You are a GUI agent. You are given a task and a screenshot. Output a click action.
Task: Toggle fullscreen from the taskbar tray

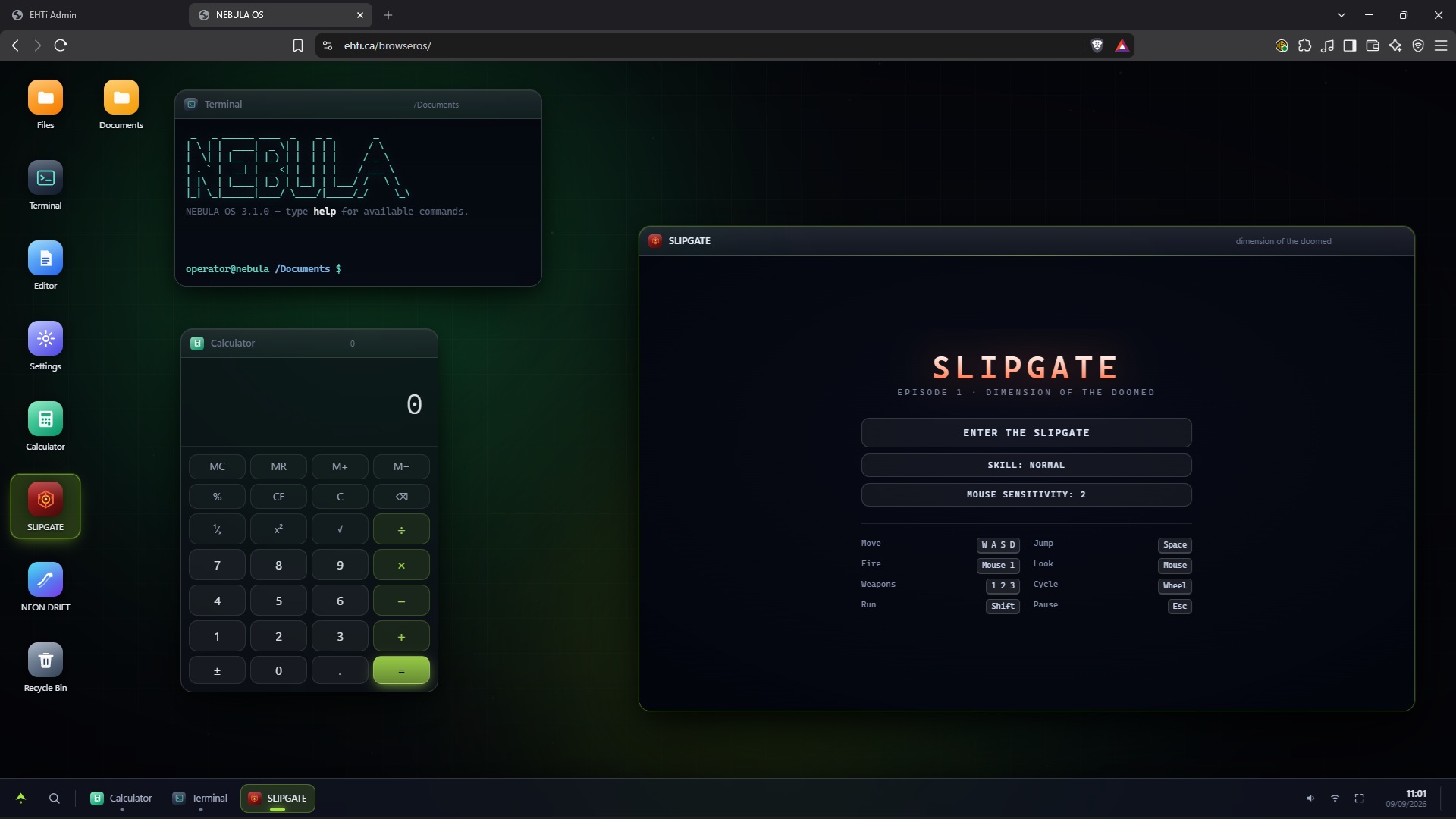[x=1360, y=799]
